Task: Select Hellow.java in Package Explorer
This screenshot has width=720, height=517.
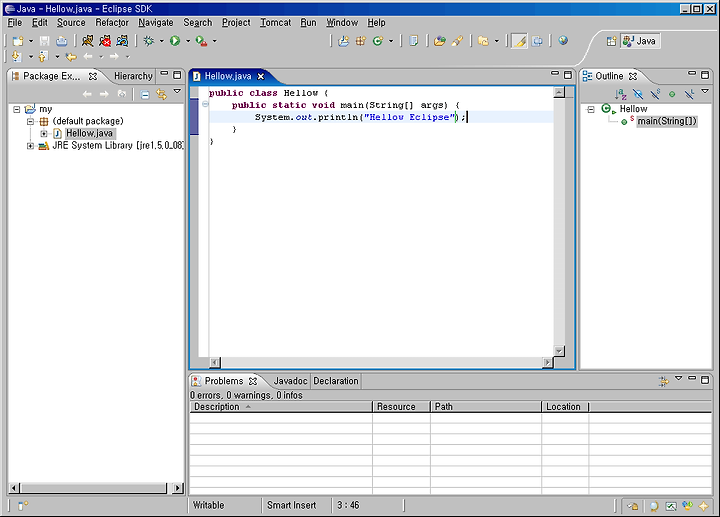Action: (x=89, y=134)
